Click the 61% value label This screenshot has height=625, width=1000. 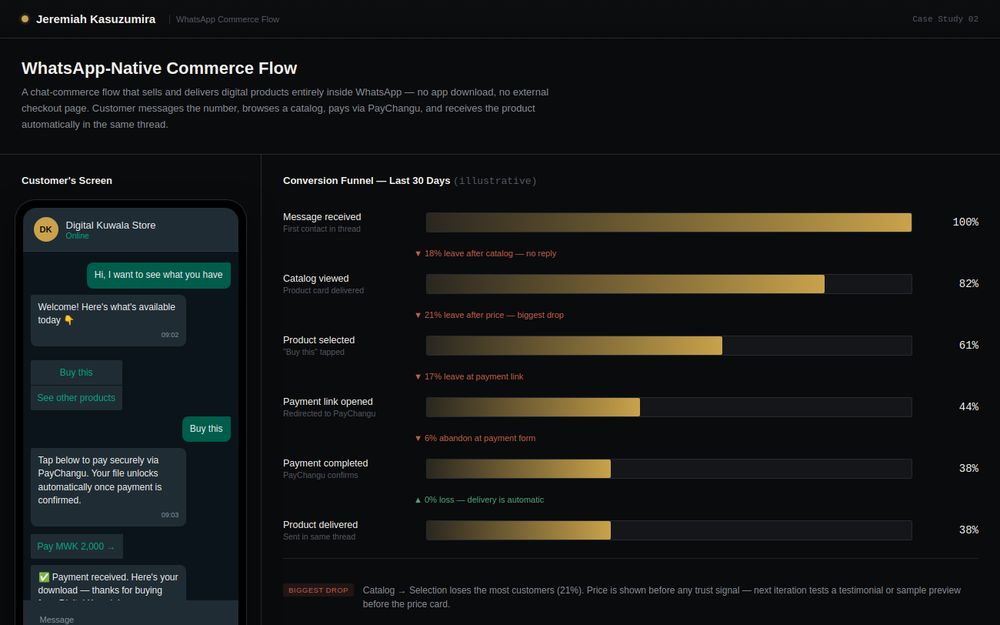click(x=968, y=345)
